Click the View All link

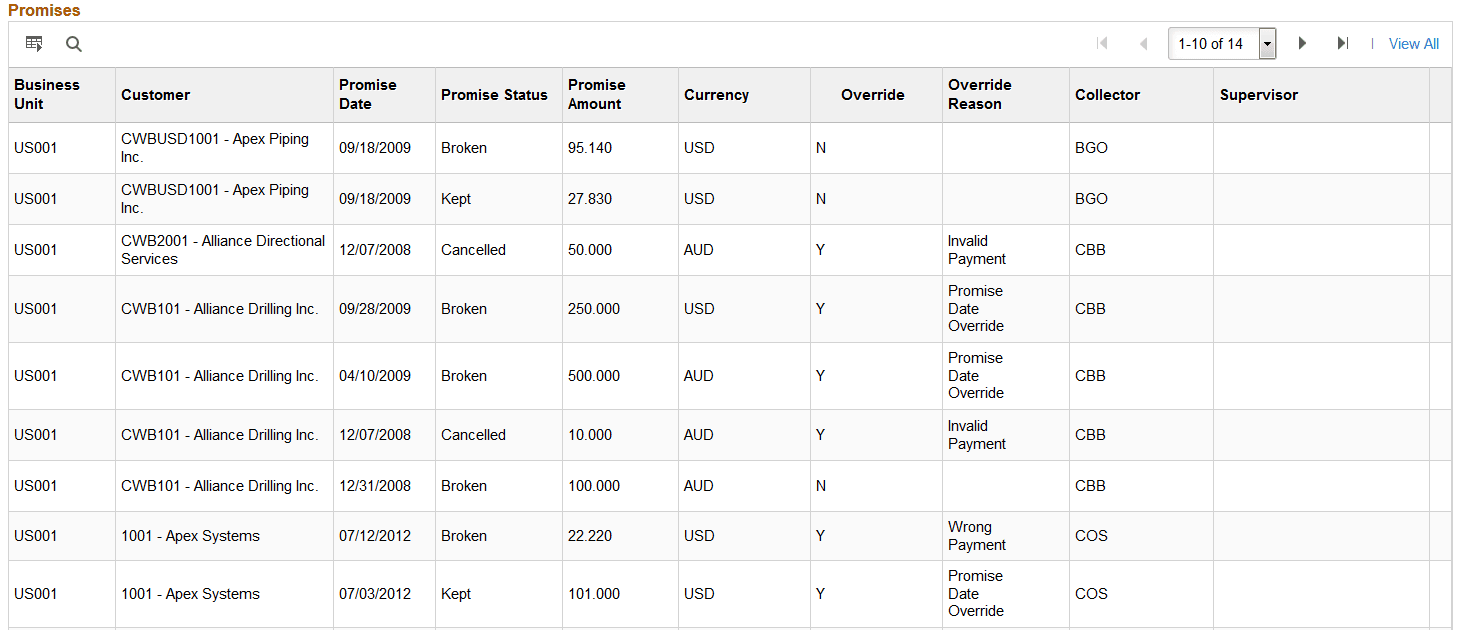click(x=1413, y=44)
